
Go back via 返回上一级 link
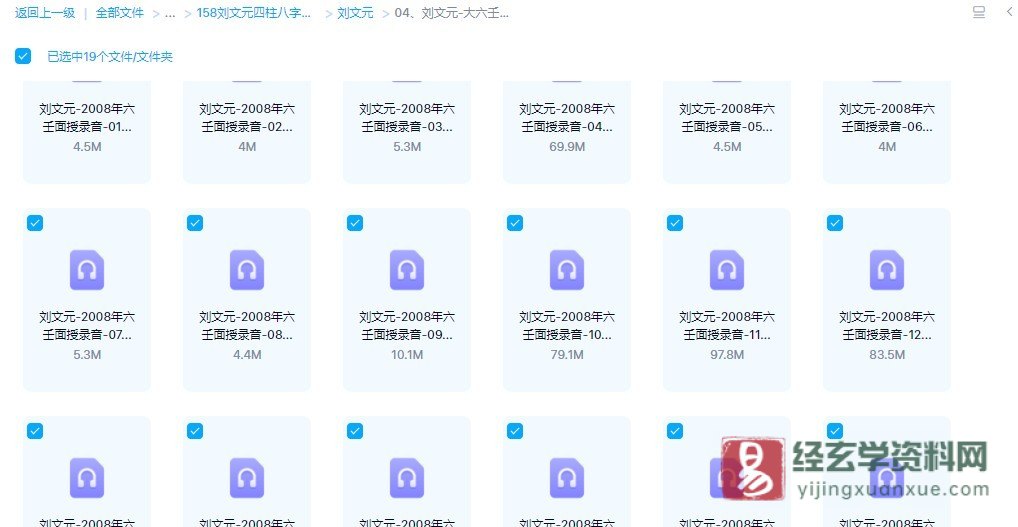point(45,13)
